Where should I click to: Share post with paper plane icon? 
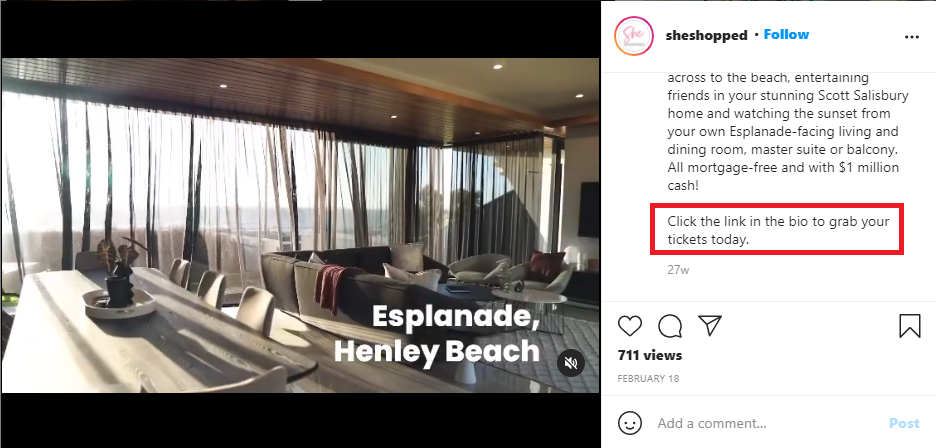[710, 326]
